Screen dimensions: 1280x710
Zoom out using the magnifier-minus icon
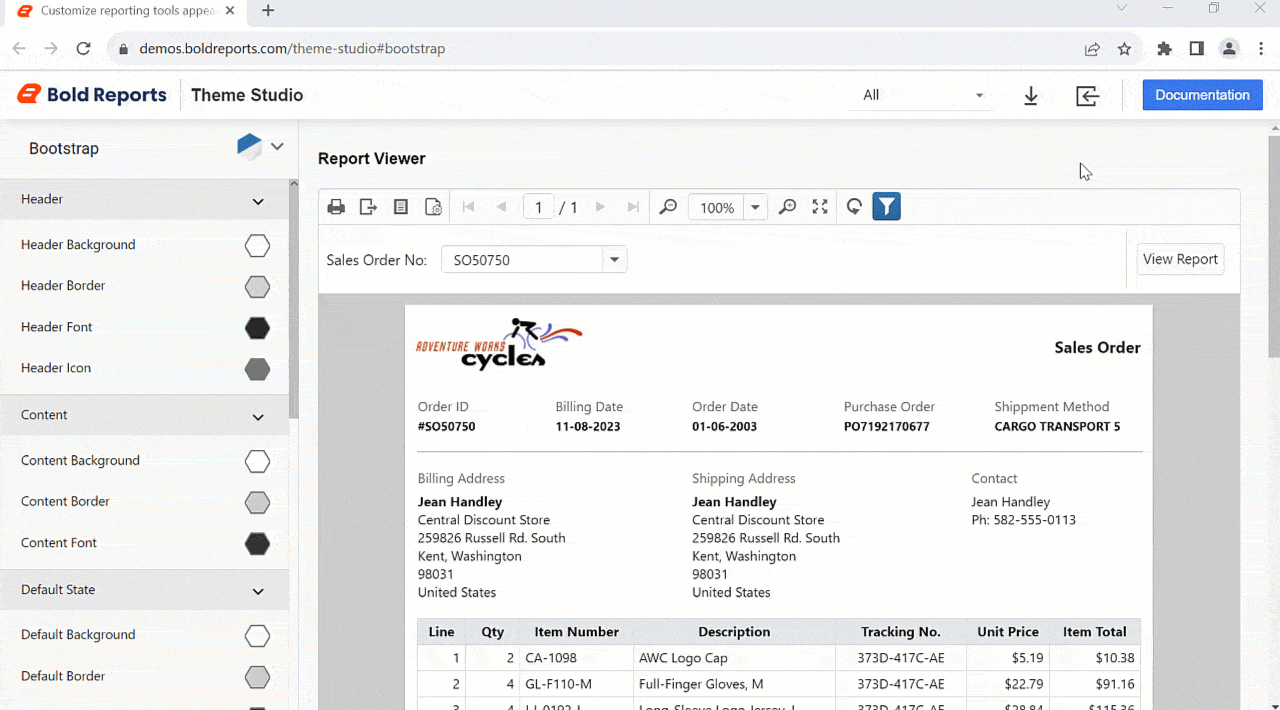(668, 206)
